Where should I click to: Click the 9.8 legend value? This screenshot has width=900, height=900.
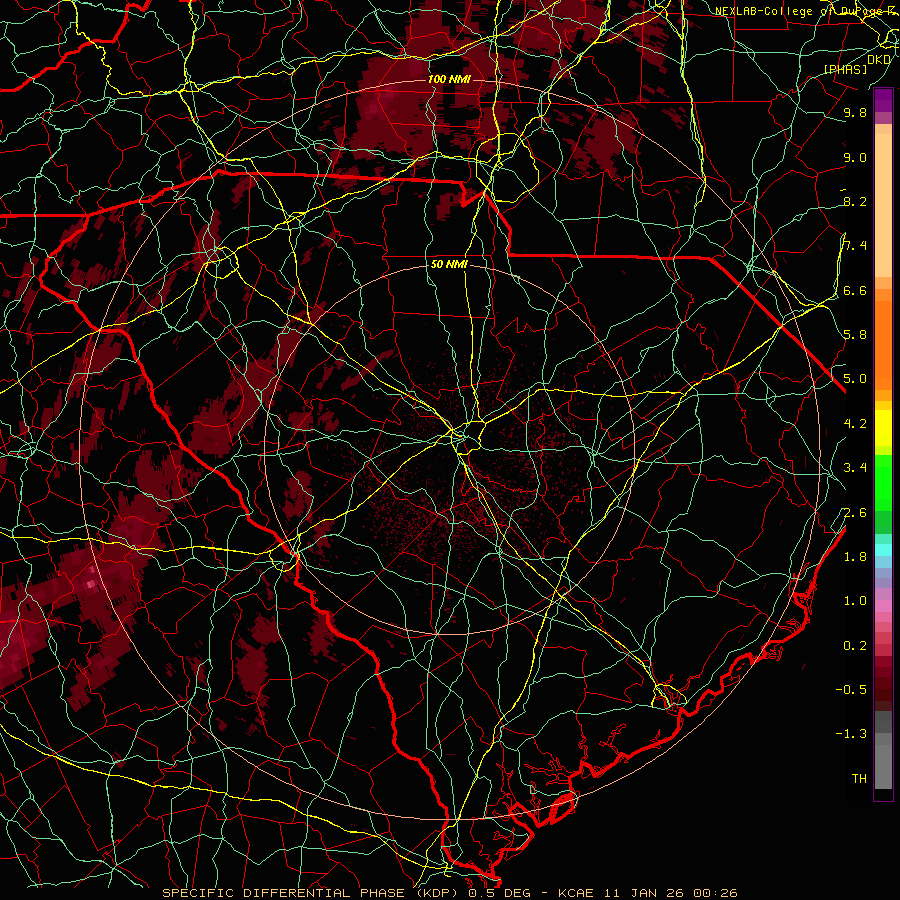[855, 112]
